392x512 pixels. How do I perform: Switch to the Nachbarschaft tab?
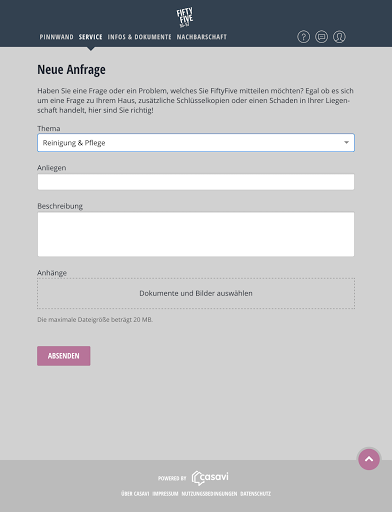[x=202, y=37]
